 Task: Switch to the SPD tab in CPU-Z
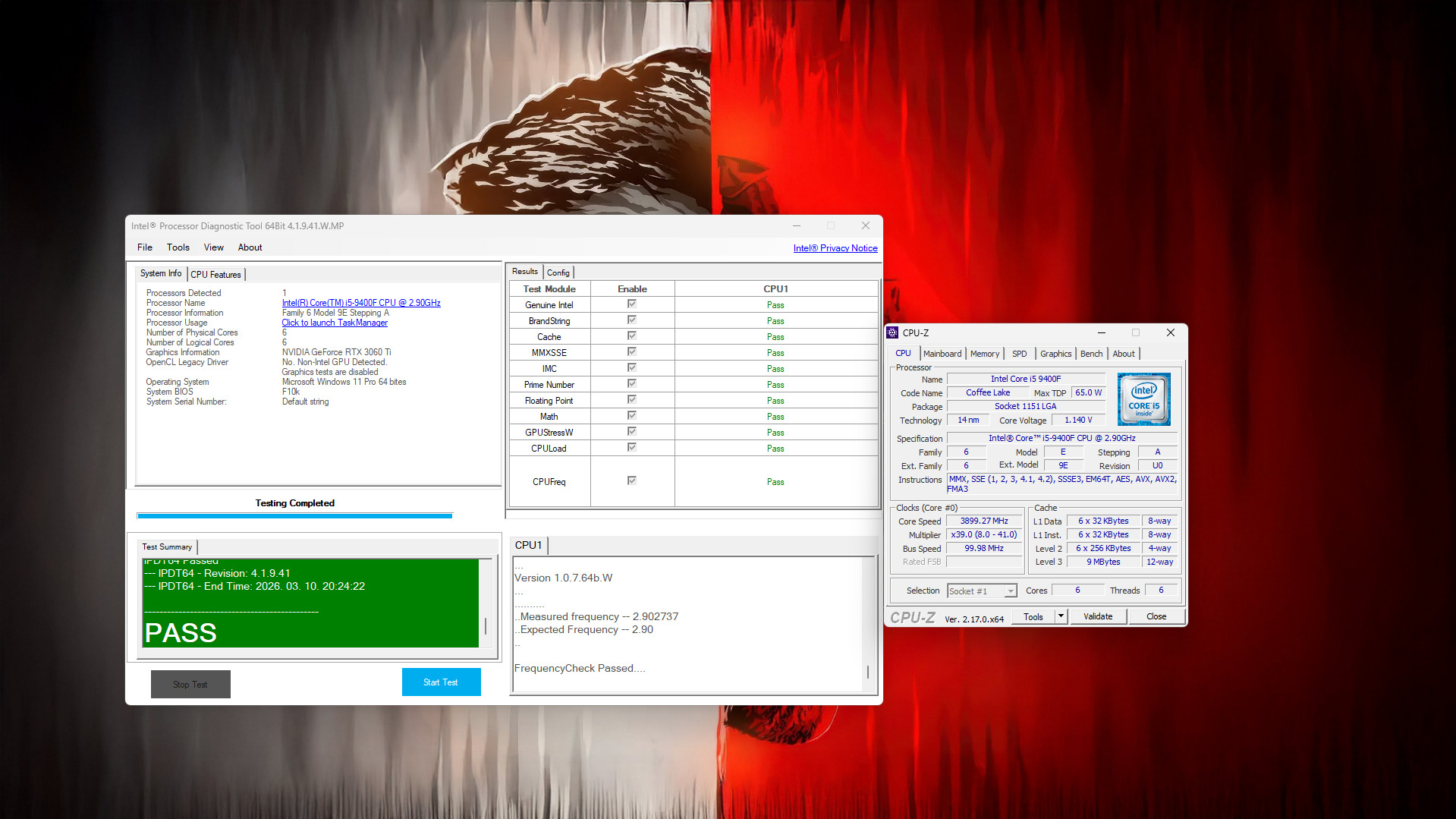1020,354
